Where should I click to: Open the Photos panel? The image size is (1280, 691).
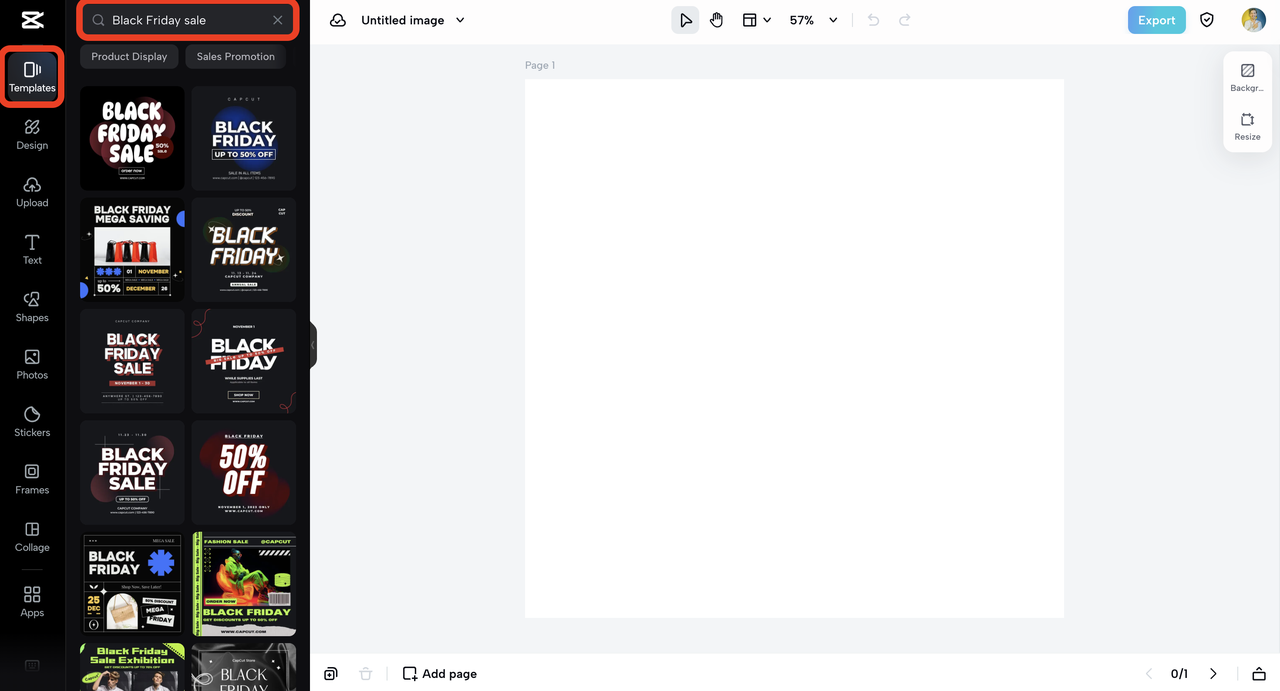click(32, 364)
